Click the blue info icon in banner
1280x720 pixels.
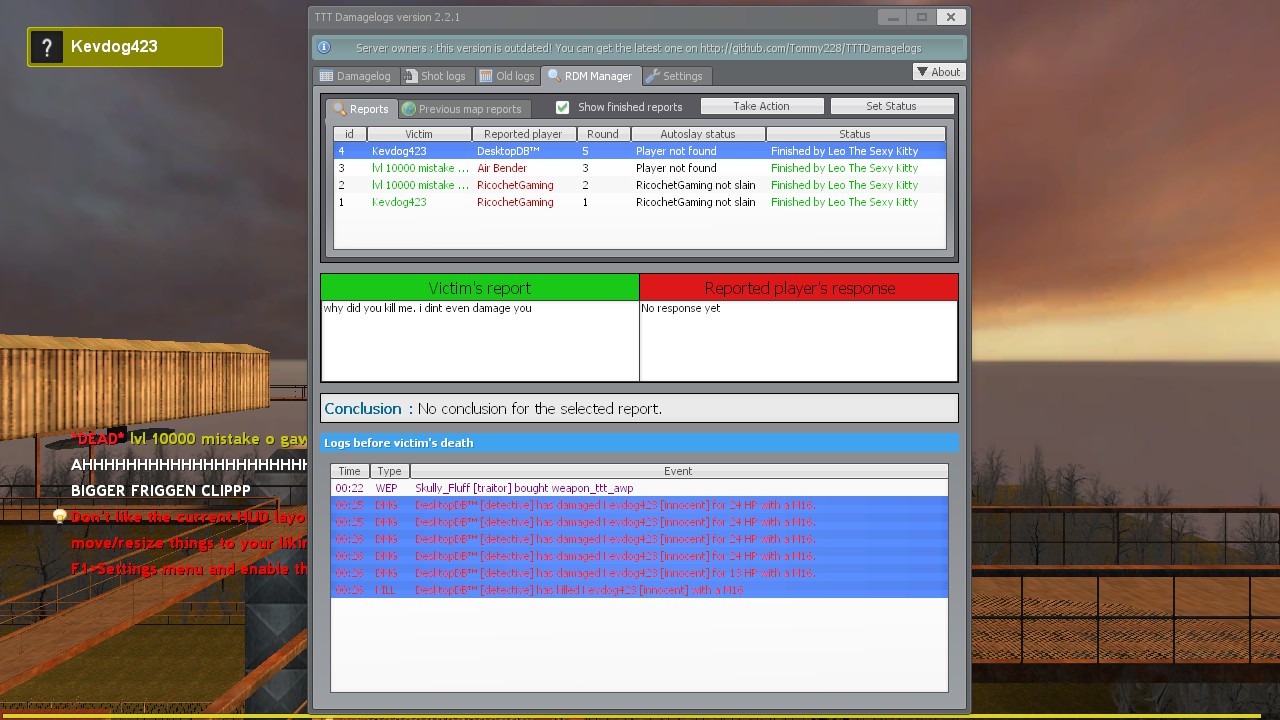[x=324, y=47]
